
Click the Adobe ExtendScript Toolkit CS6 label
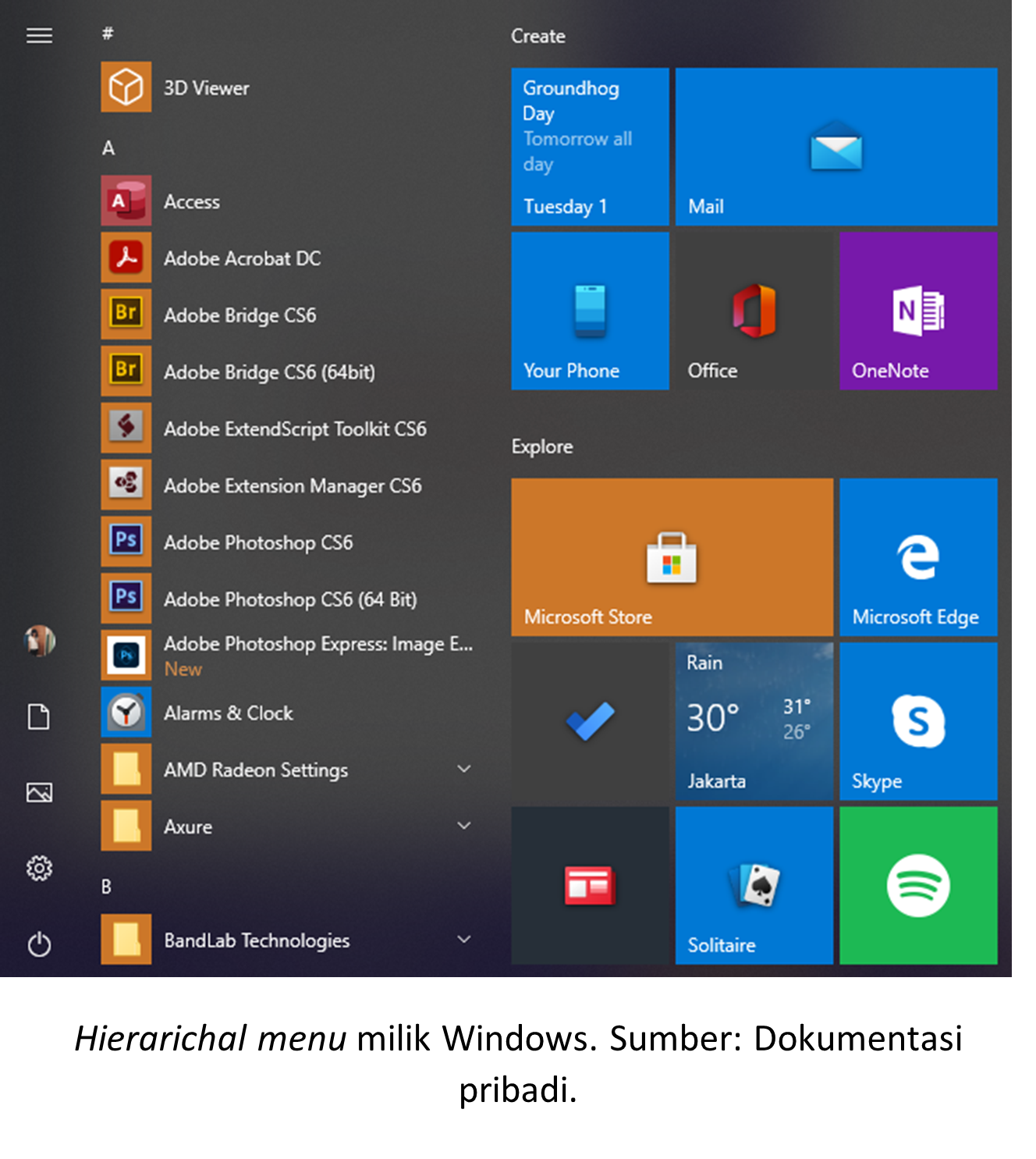296,428
